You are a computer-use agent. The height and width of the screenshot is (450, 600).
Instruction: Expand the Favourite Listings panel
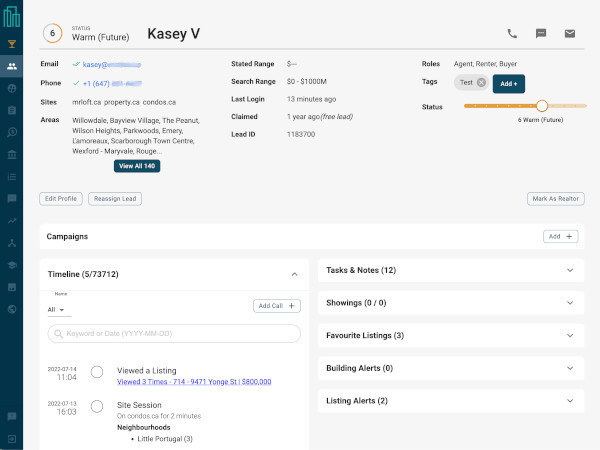click(x=570, y=336)
